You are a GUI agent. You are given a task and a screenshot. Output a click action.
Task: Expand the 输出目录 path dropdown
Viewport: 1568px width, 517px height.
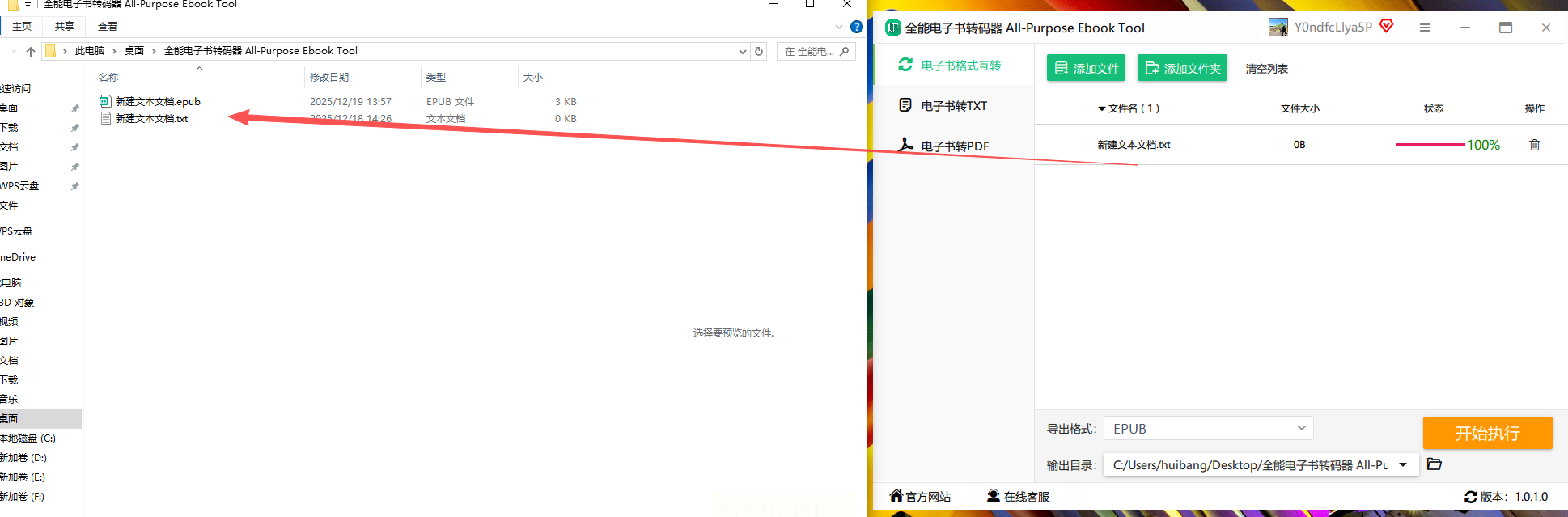pos(1403,464)
